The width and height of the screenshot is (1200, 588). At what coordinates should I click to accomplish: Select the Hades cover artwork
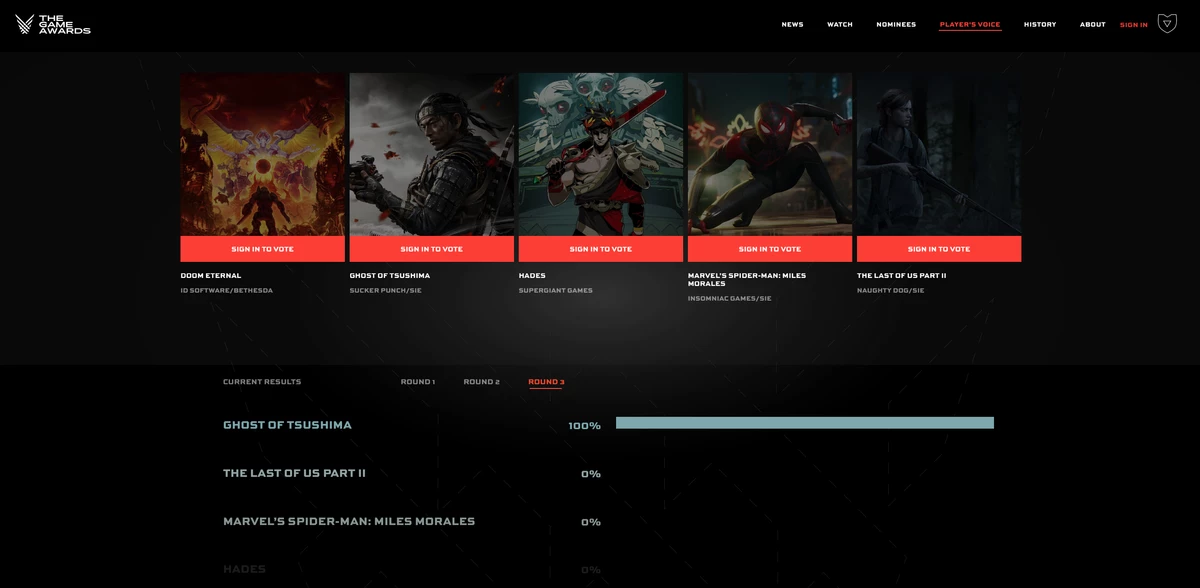pos(600,154)
